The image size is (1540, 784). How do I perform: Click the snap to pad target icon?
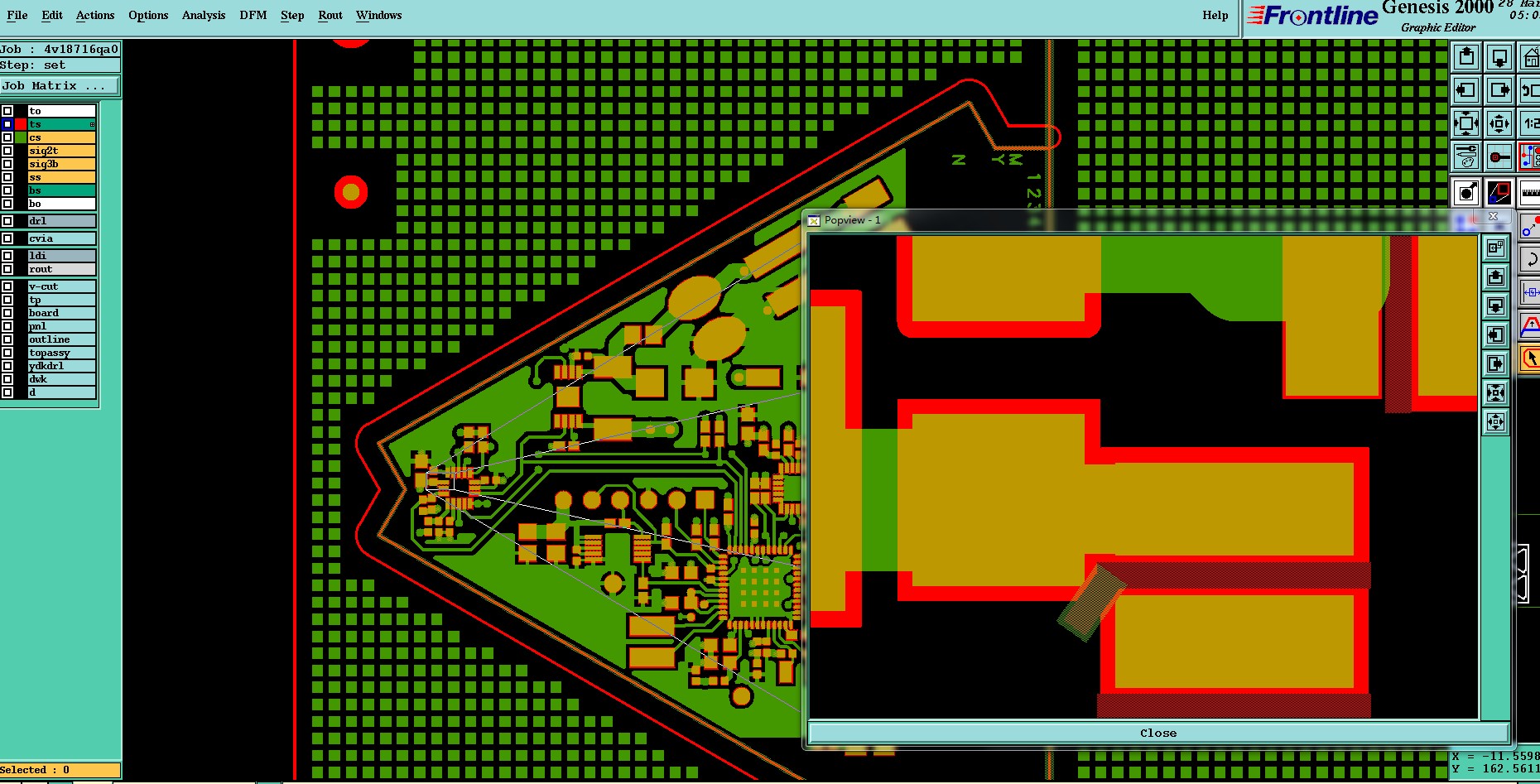pyautogui.click(x=1499, y=156)
